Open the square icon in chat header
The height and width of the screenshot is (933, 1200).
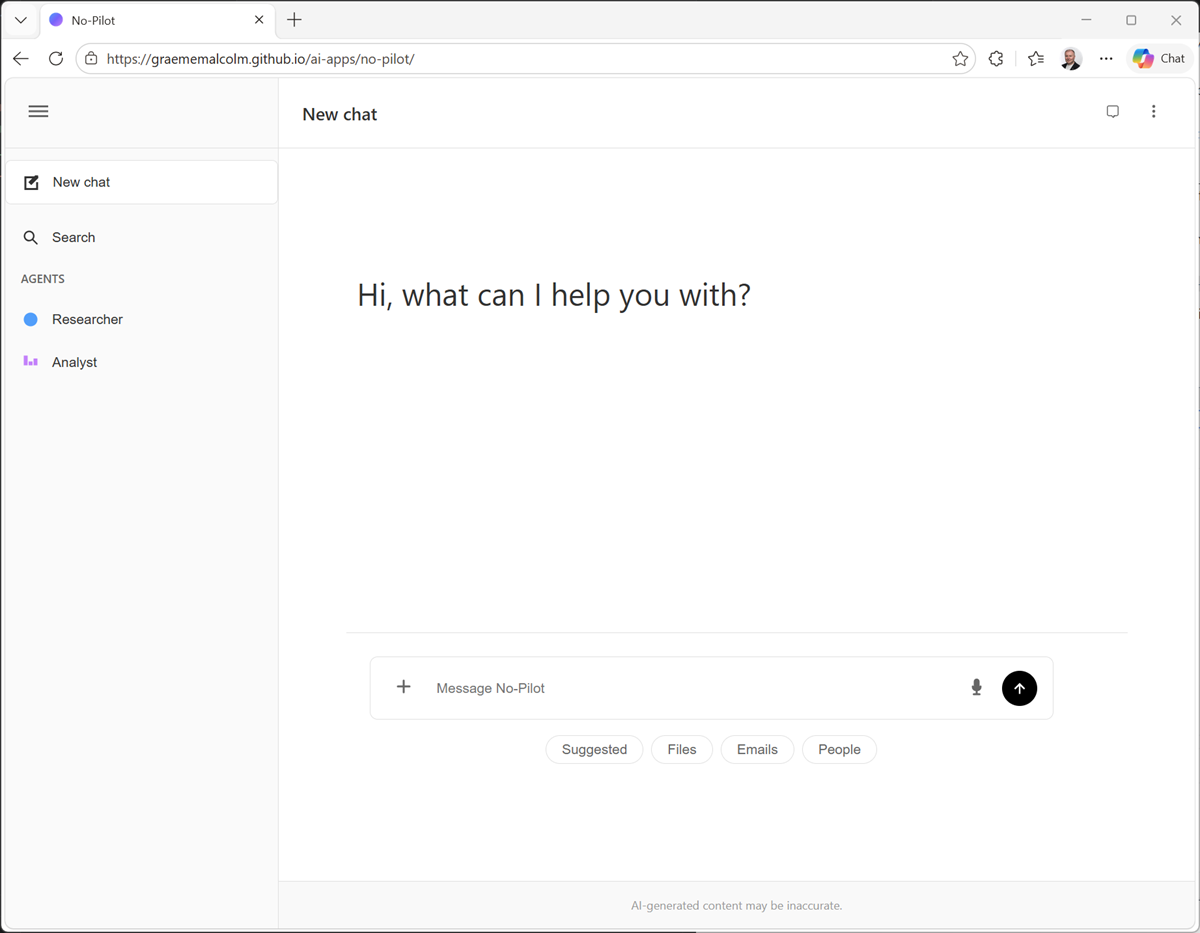[1112, 112]
